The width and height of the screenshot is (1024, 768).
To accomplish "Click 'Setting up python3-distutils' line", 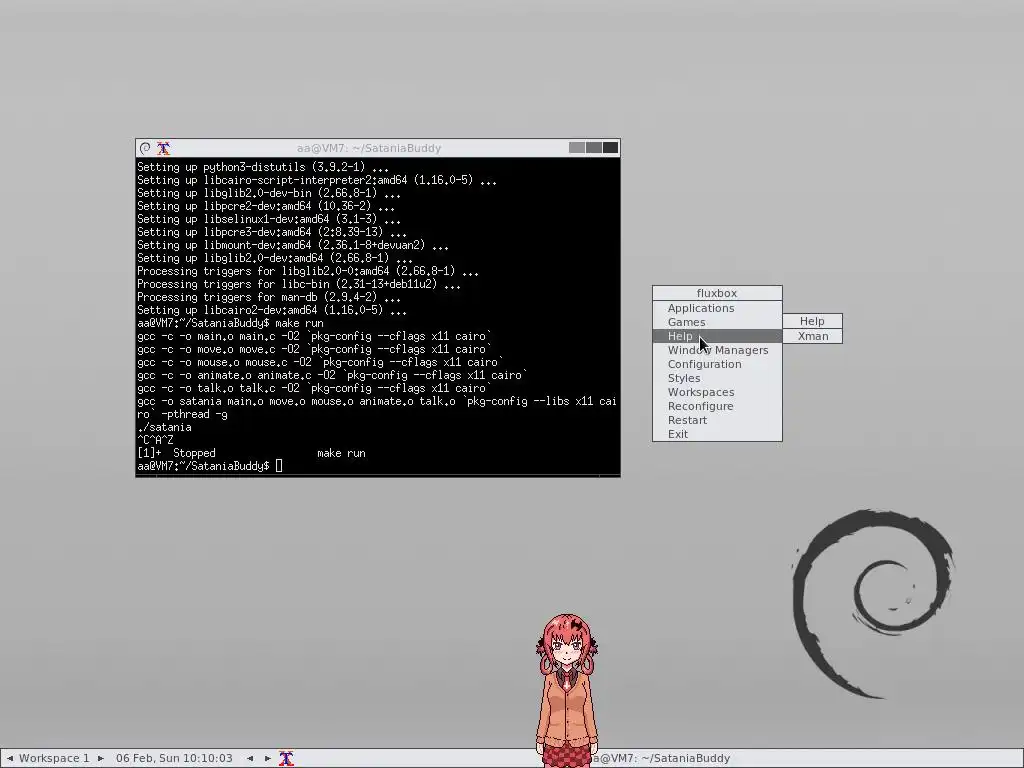I will click(x=263, y=167).
